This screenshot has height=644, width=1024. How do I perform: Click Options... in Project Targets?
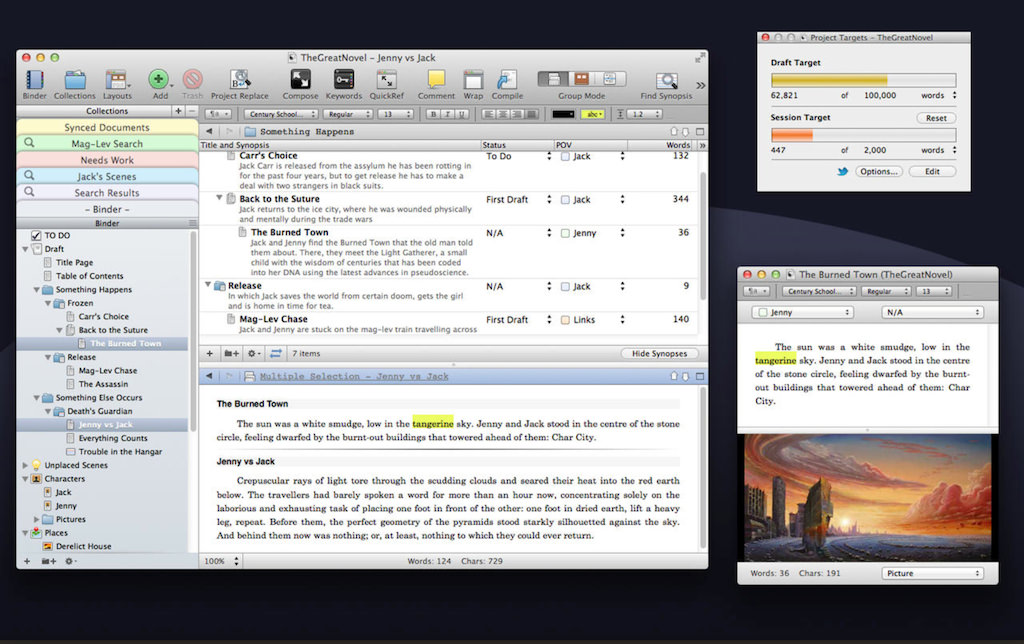[878, 171]
